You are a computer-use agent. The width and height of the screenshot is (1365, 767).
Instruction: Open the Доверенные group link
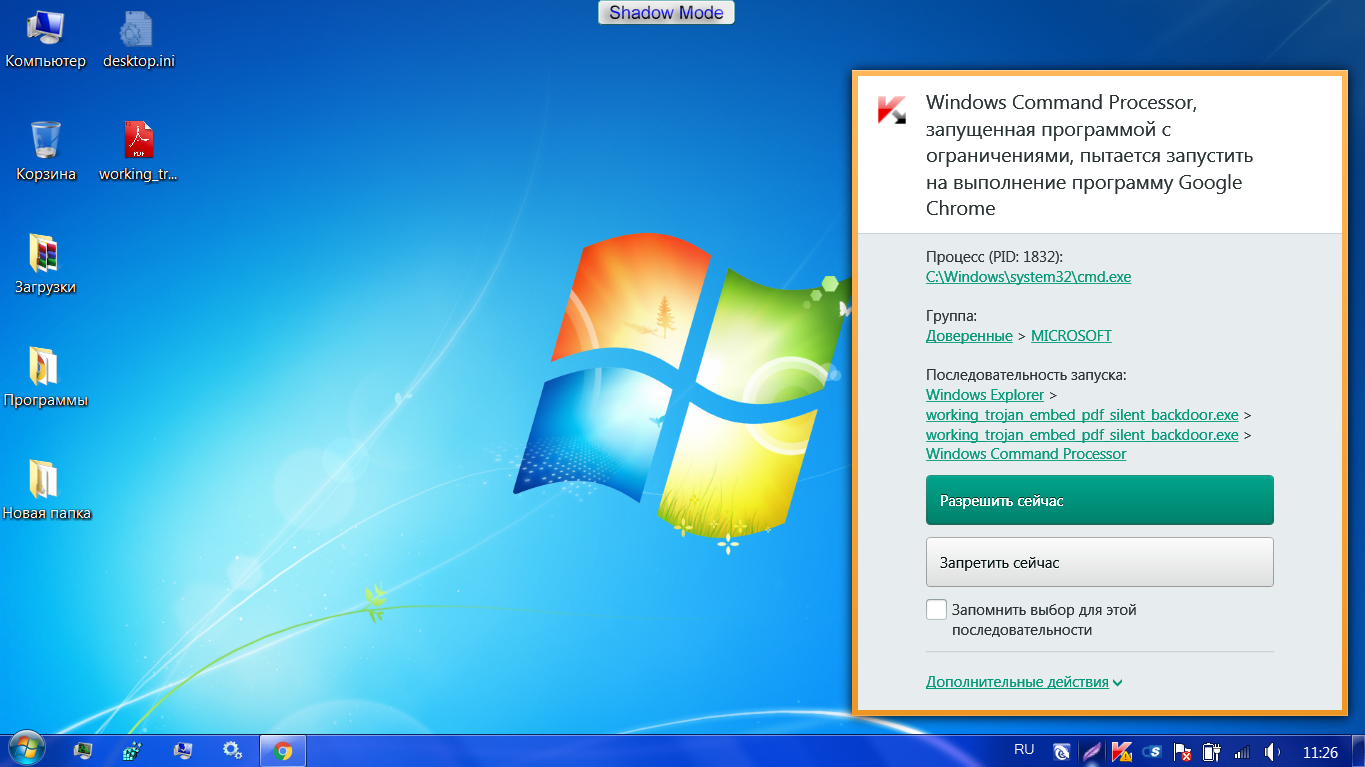pos(969,336)
